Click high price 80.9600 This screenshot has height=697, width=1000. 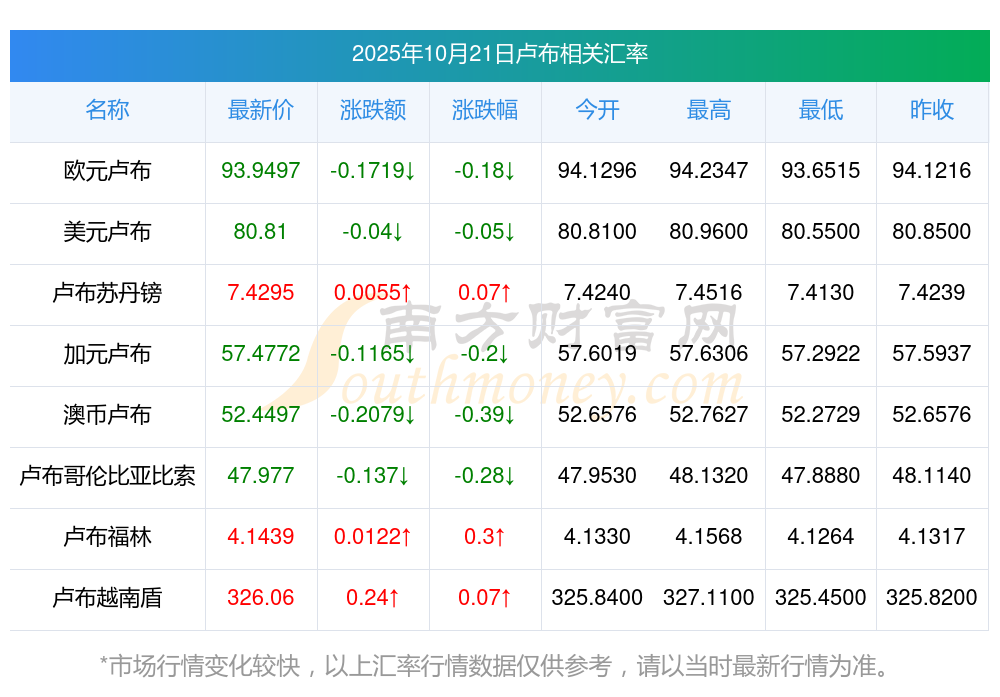pos(709,231)
